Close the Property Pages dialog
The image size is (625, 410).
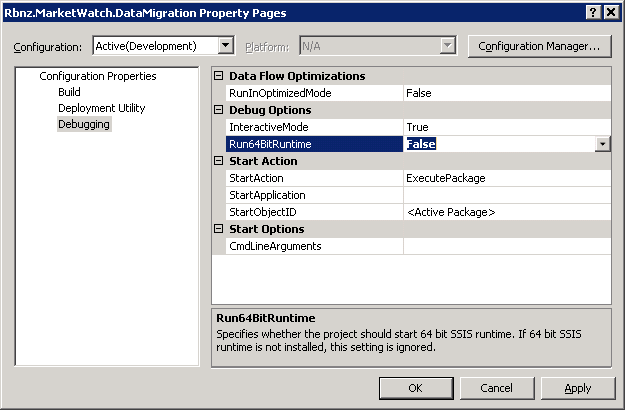[611, 12]
